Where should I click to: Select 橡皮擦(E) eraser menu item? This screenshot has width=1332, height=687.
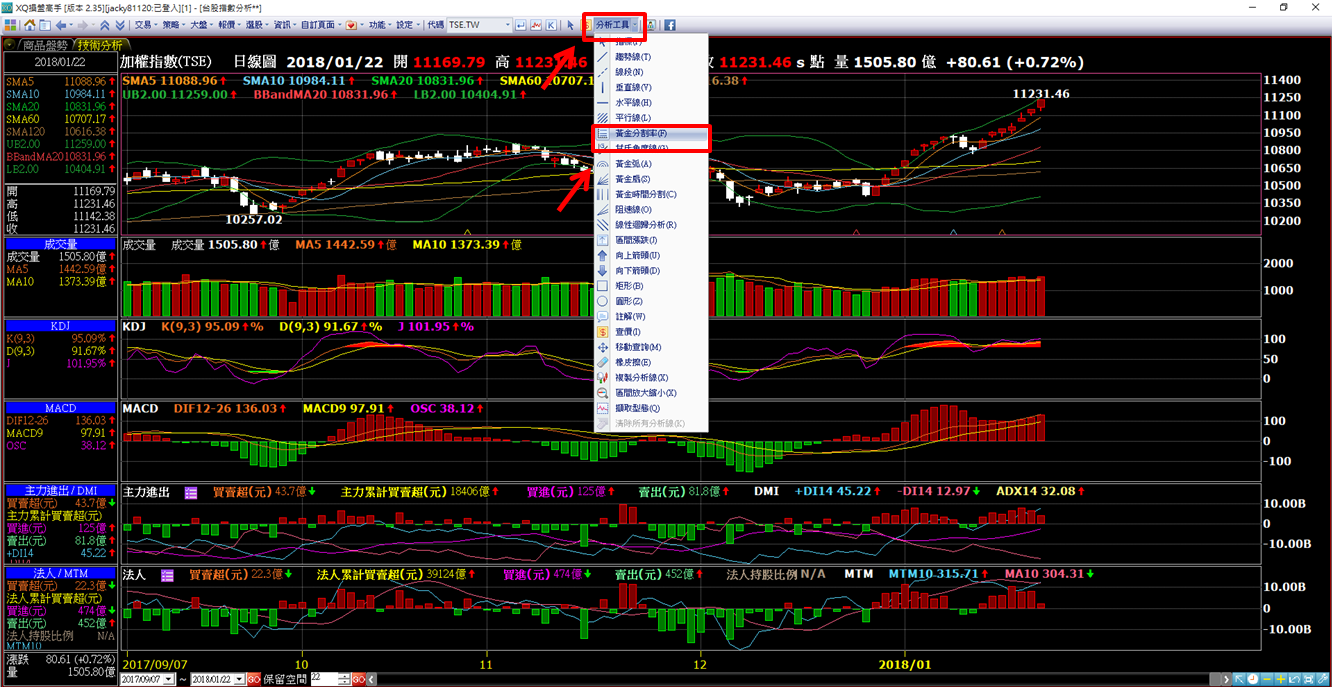coord(632,362)
